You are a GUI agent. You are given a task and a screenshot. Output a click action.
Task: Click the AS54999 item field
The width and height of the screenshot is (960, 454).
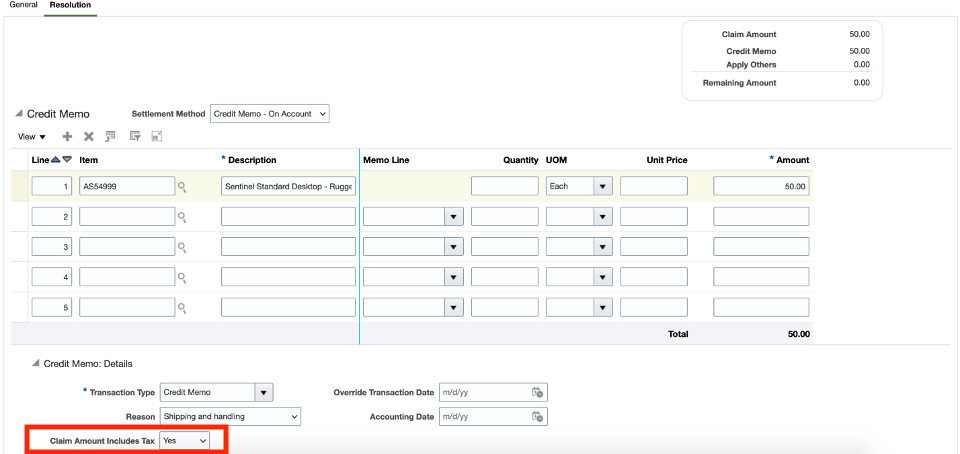pyautogui.click(x=127, y=186)
